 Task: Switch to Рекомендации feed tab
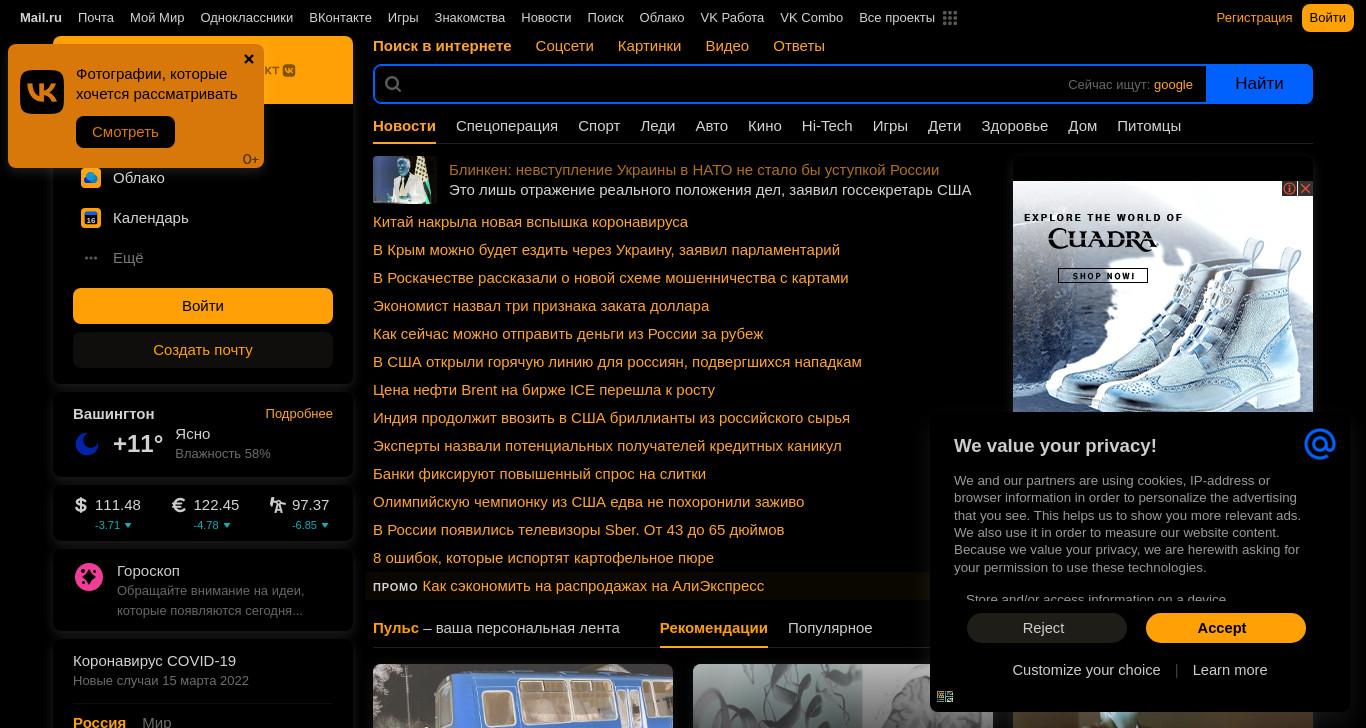point(714,628)
